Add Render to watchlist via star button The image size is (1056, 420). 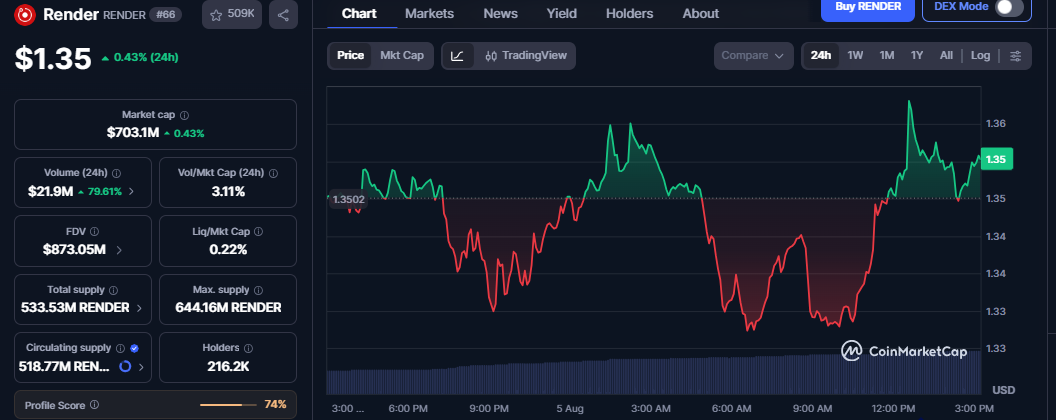[x=232, y=15]
